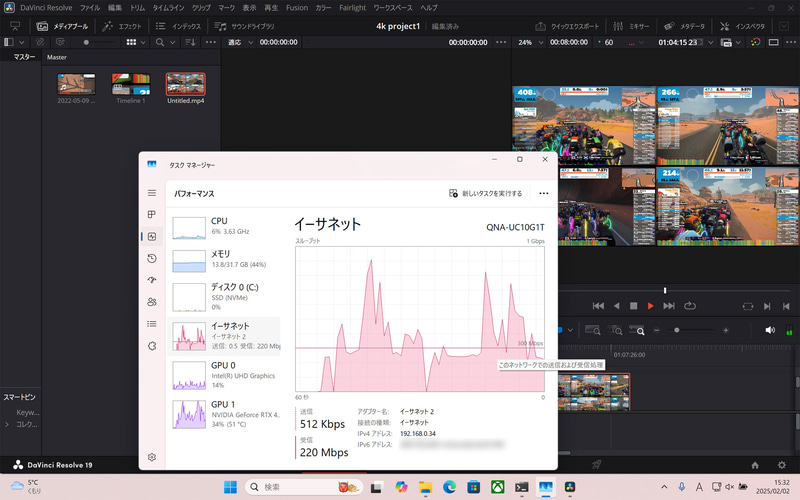Toggle the media pool bin list layout
This screenshot has width=800, height=500.
[x=9, y=42]
